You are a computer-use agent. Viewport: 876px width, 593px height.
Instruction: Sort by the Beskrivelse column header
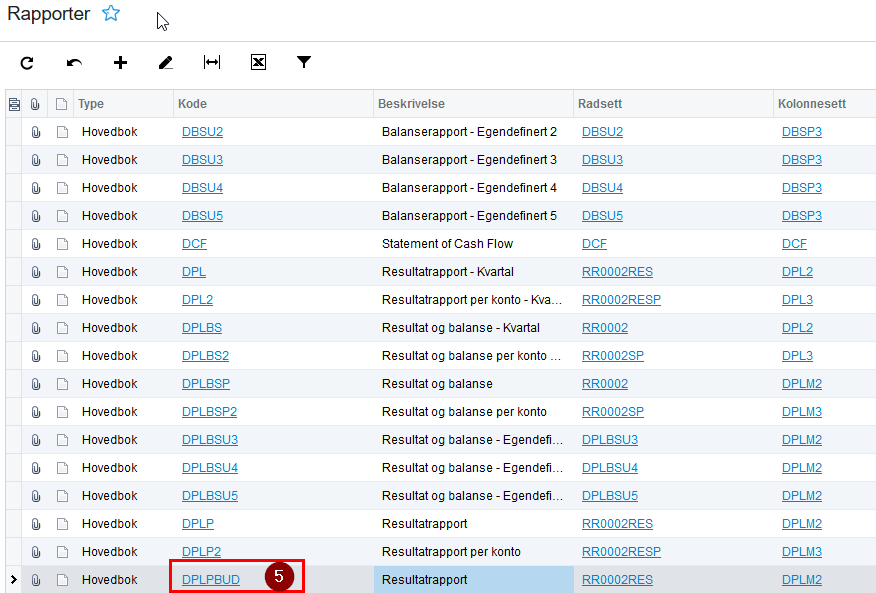pos(411,104)
